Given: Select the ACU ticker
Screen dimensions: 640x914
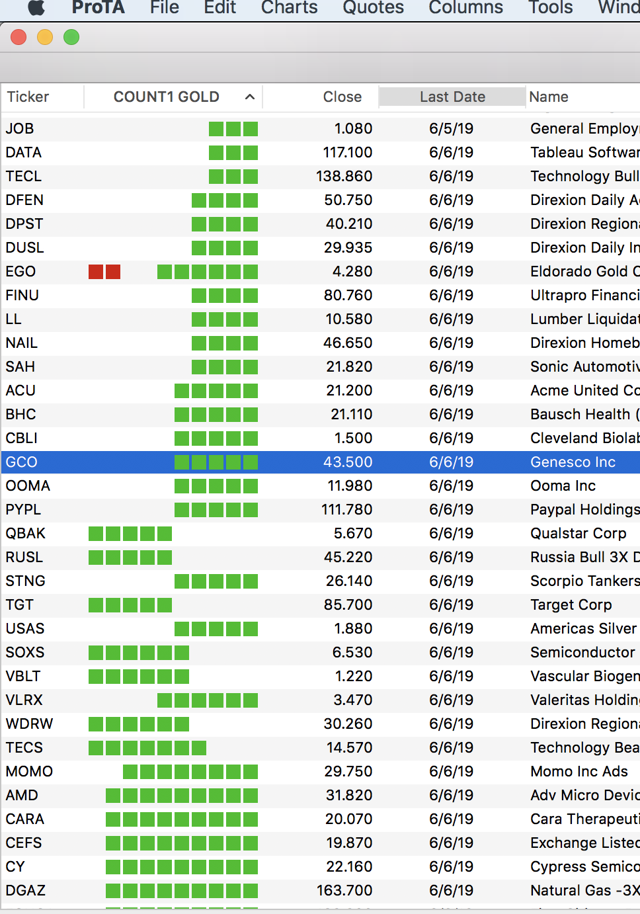Looking at the screenshot, I should pos(20,391).
